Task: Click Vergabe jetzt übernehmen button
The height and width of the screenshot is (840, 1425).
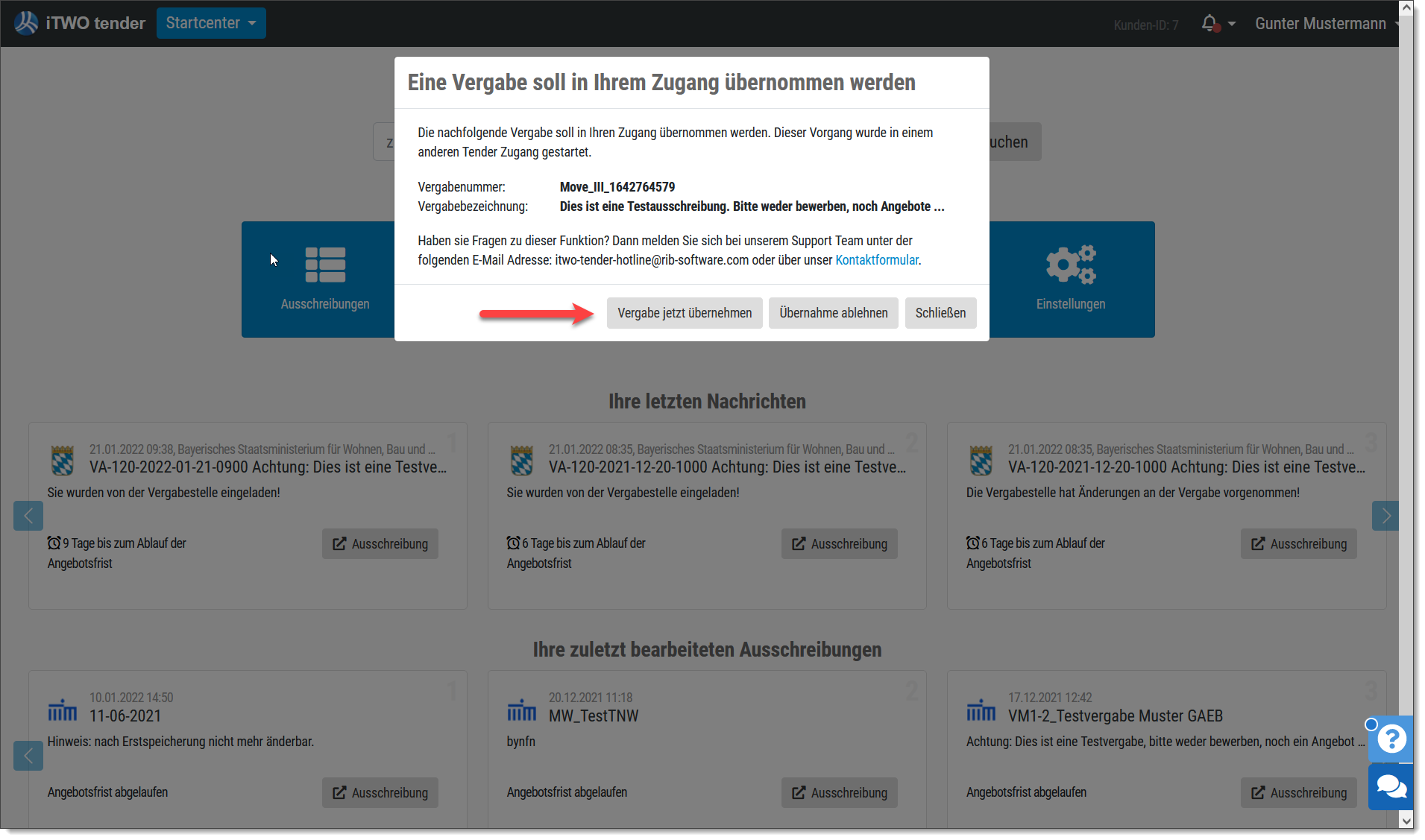Action: [685, 313]
